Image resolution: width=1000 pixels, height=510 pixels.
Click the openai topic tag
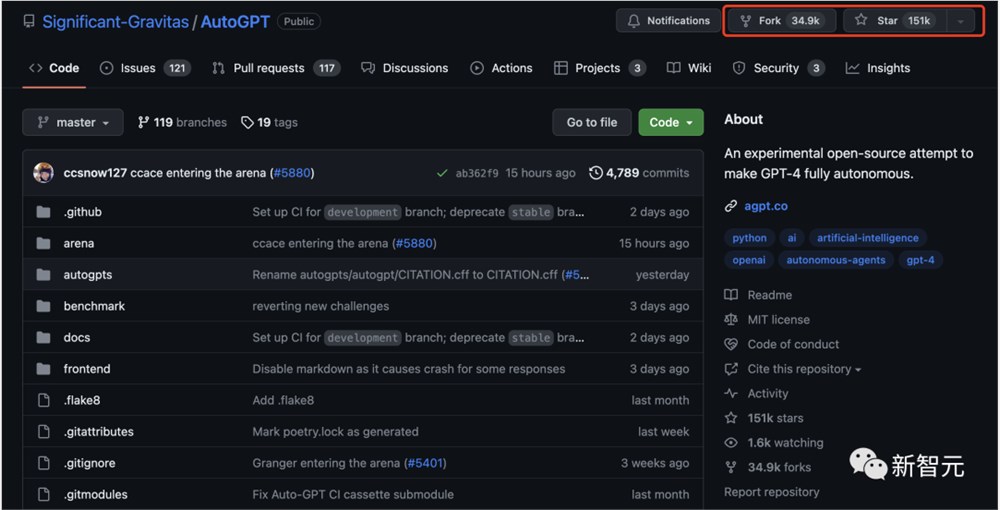pyautogui.click(x=749, y=260)
